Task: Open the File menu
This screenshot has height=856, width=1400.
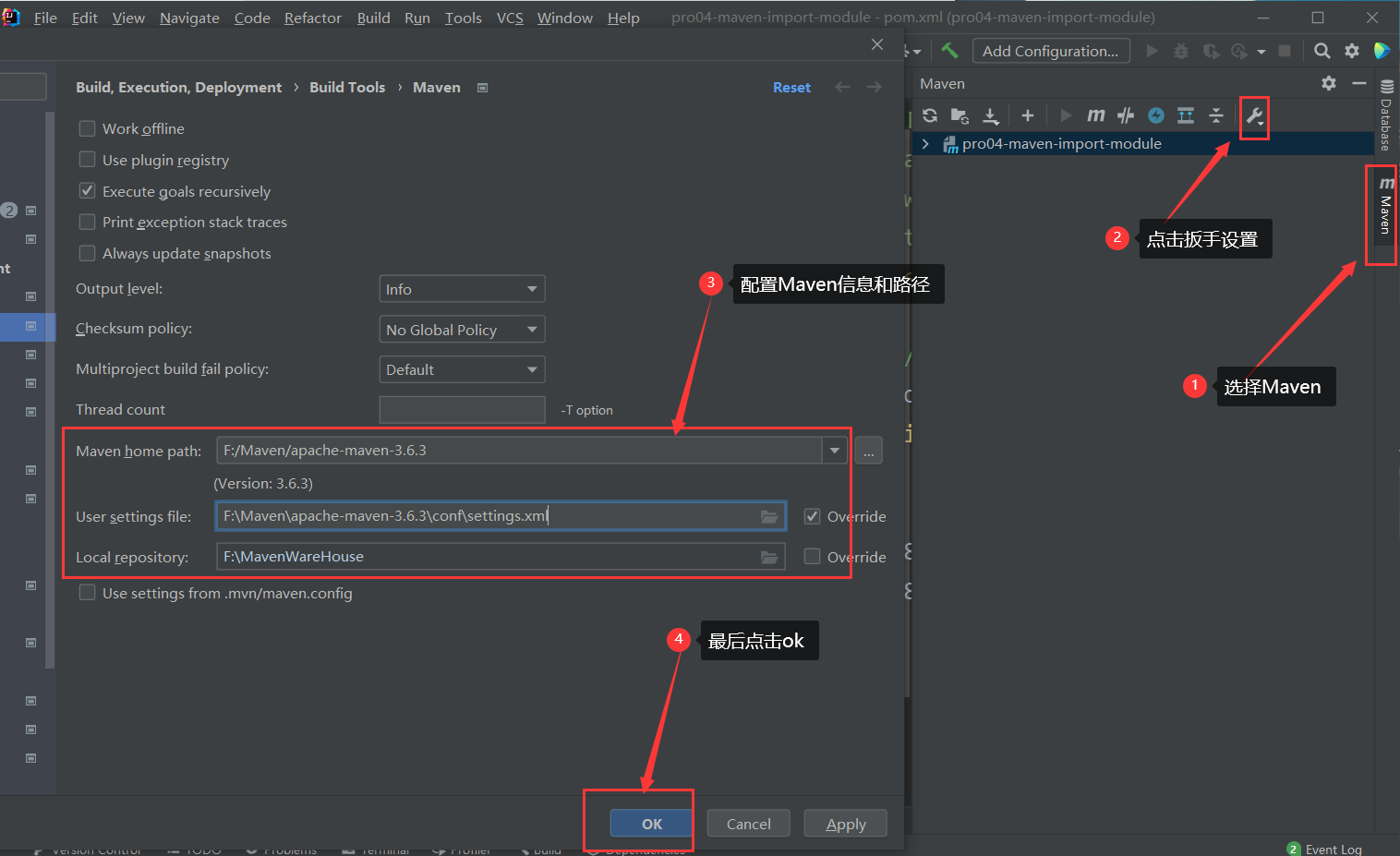Action: click(45, 18)
